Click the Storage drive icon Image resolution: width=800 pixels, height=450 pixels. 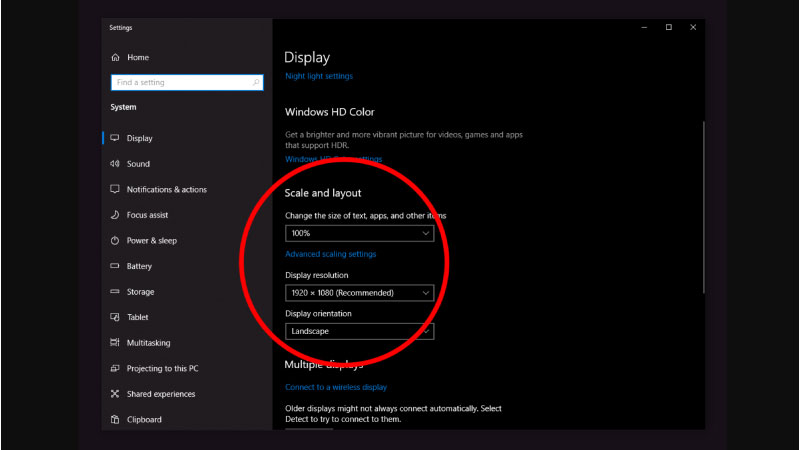pyautogui.click(x=115, y=292)
